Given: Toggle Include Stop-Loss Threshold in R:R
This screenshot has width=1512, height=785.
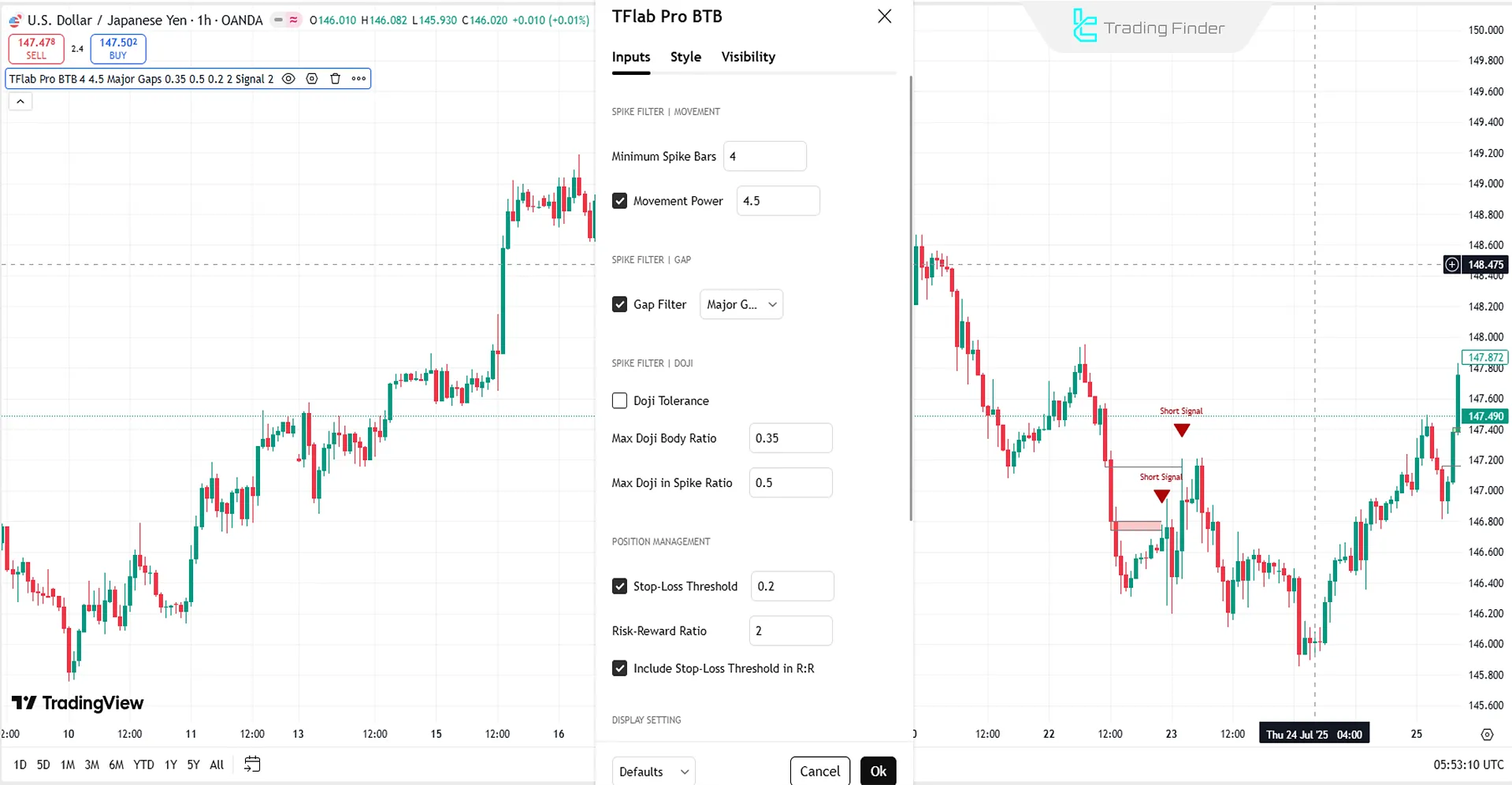Looking at the screenshot, I should [x=620, y=668].
